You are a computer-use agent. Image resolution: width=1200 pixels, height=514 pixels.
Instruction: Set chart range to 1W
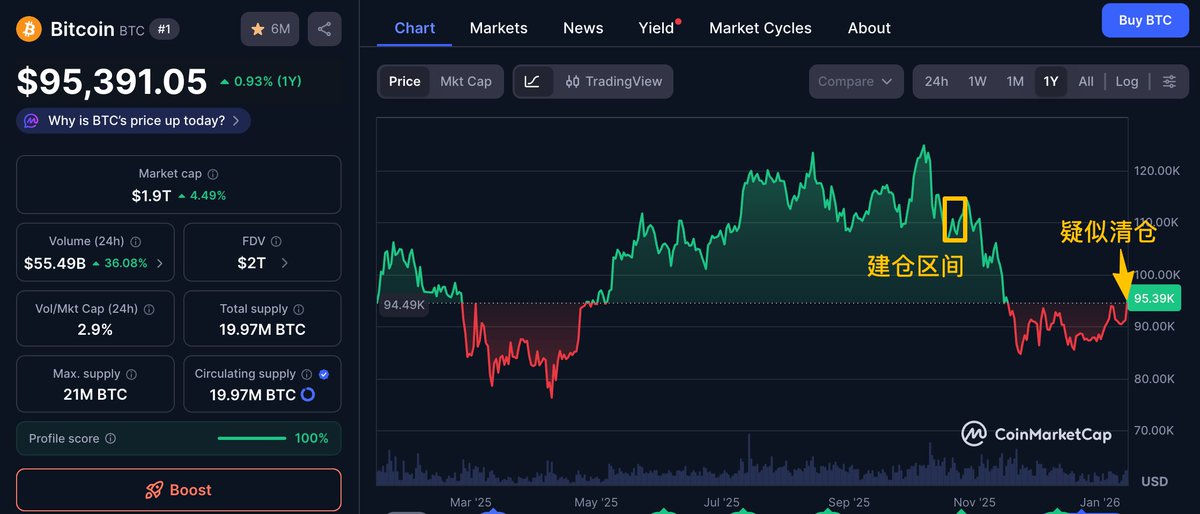[x=977, y=81]
